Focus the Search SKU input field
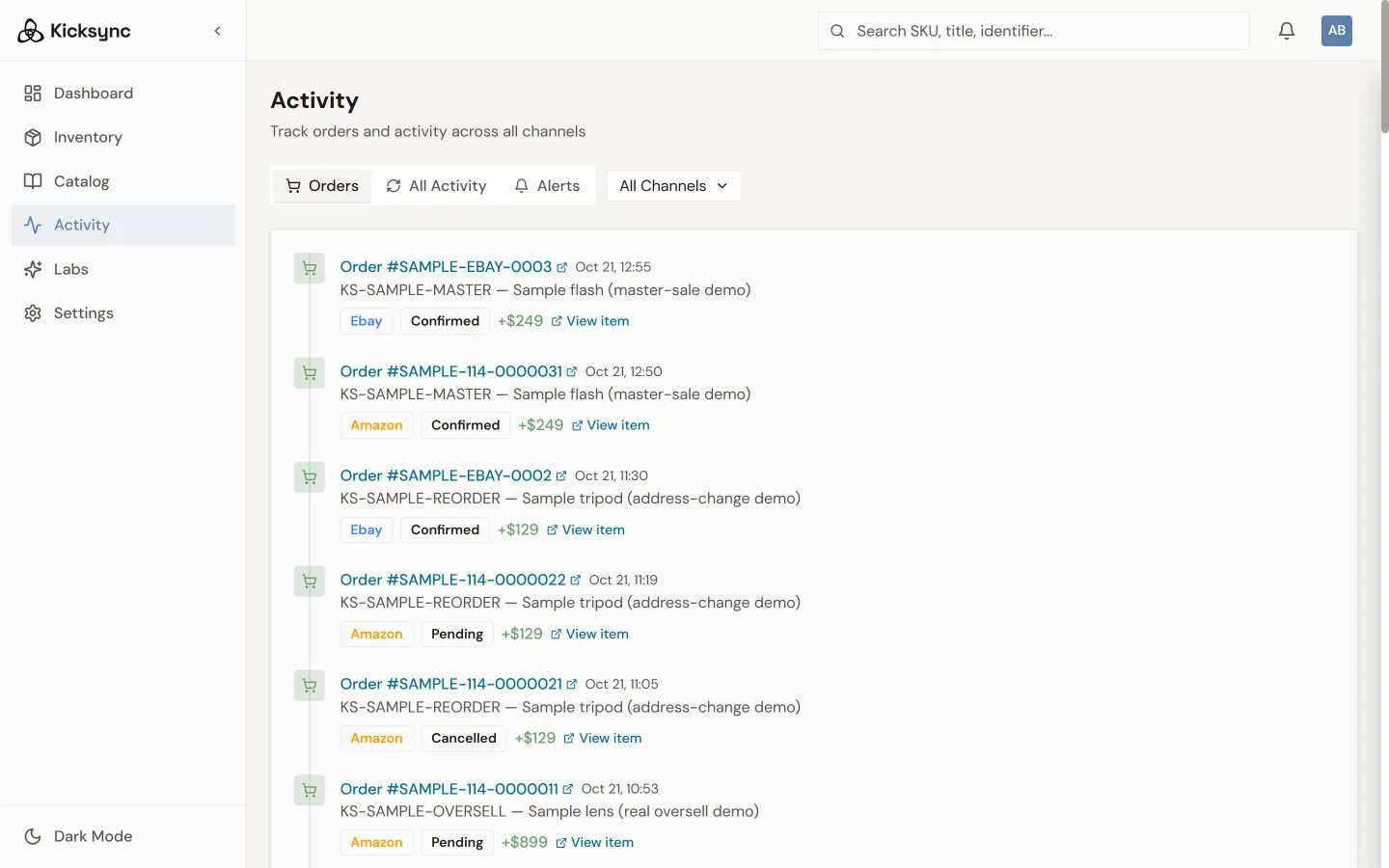Viewport: 1389px width, 868px height. pos(1033,31)
